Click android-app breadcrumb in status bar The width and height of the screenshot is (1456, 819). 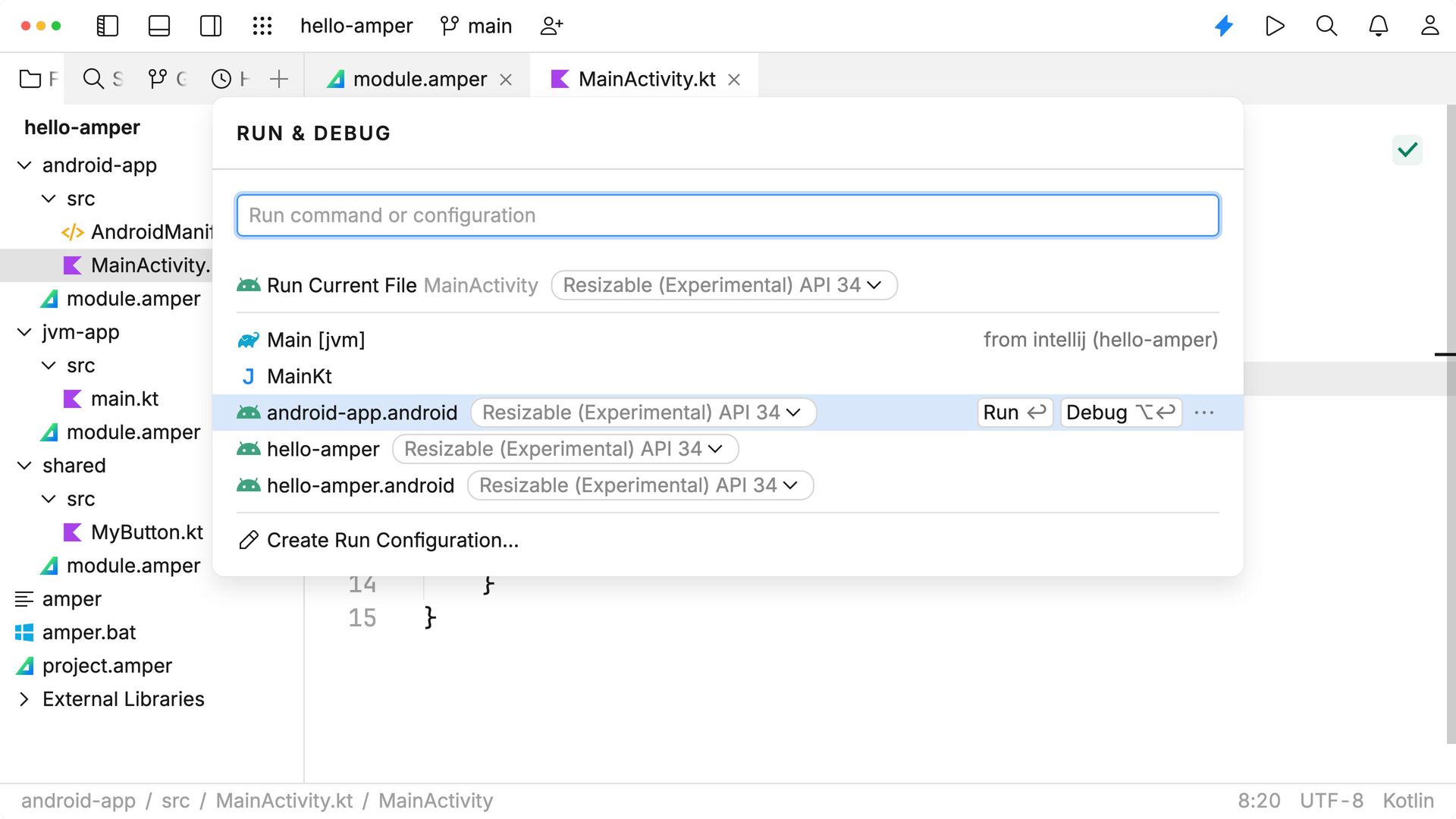click(x=78, y=801)
